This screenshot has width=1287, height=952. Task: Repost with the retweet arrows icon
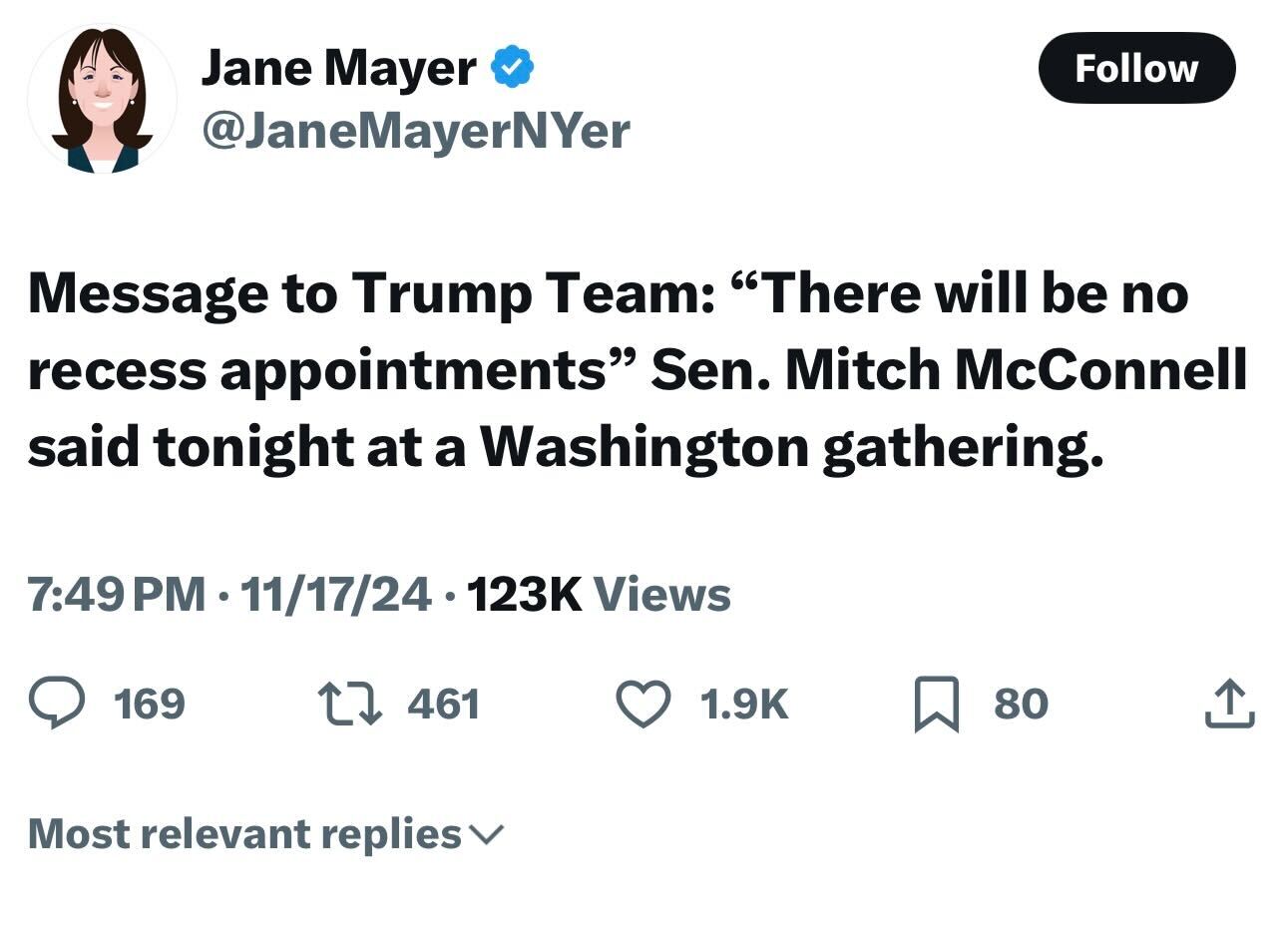[x=349, y=704]
